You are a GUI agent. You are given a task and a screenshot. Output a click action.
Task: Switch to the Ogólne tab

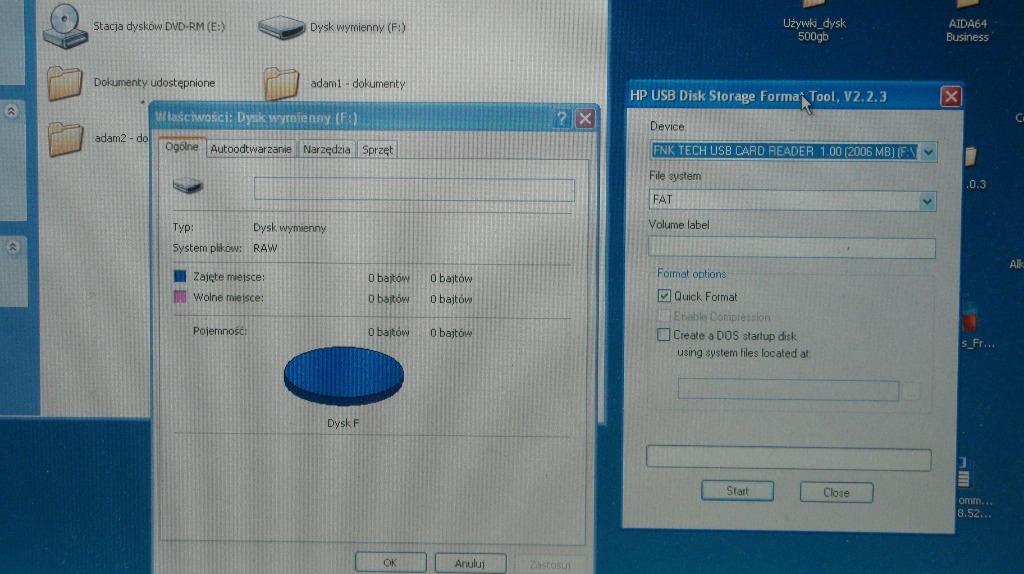coord(182,147)
